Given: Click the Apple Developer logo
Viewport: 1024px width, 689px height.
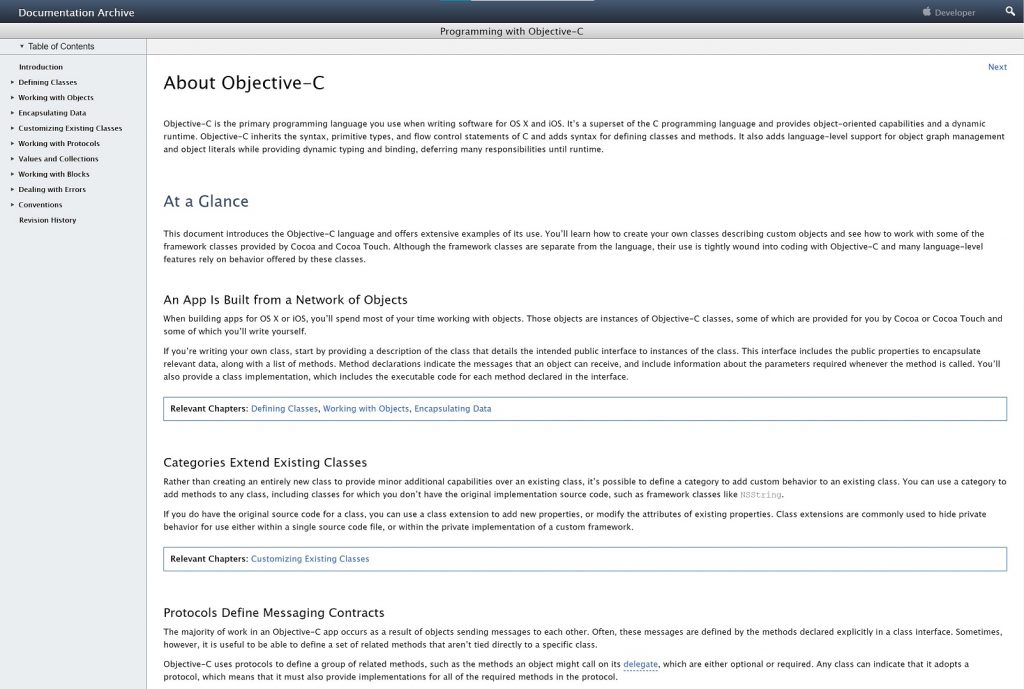Looking at the screenshot, I should point(927,11).
